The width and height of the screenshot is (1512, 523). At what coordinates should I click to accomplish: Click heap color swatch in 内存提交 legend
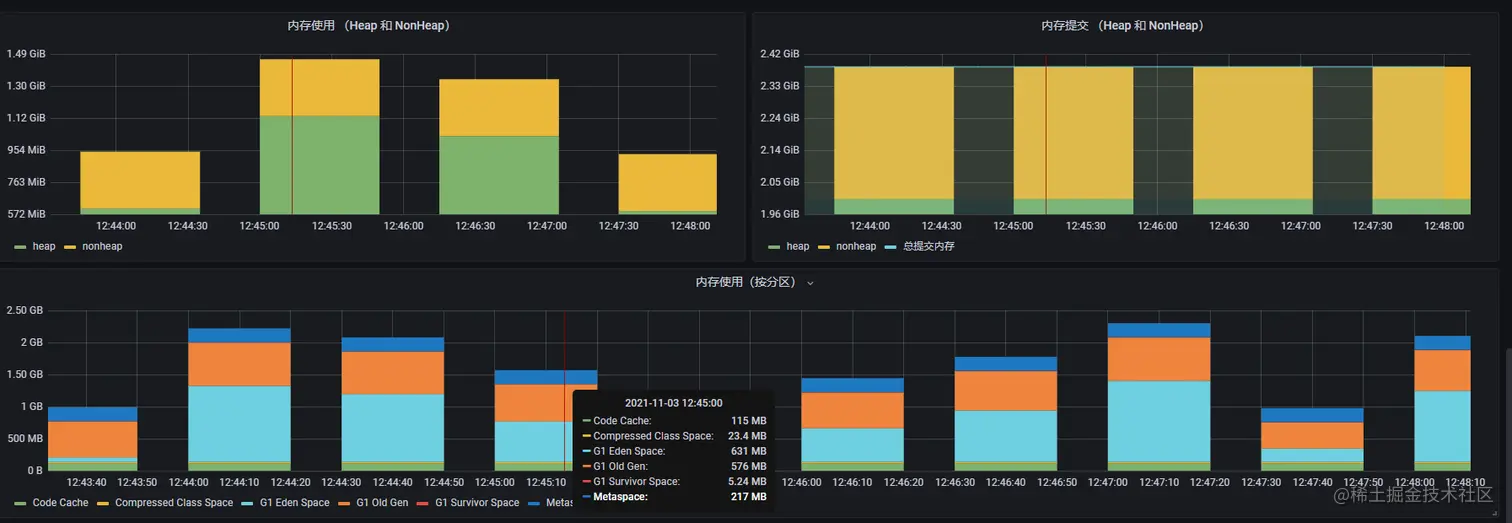click(x=774, y=246)
